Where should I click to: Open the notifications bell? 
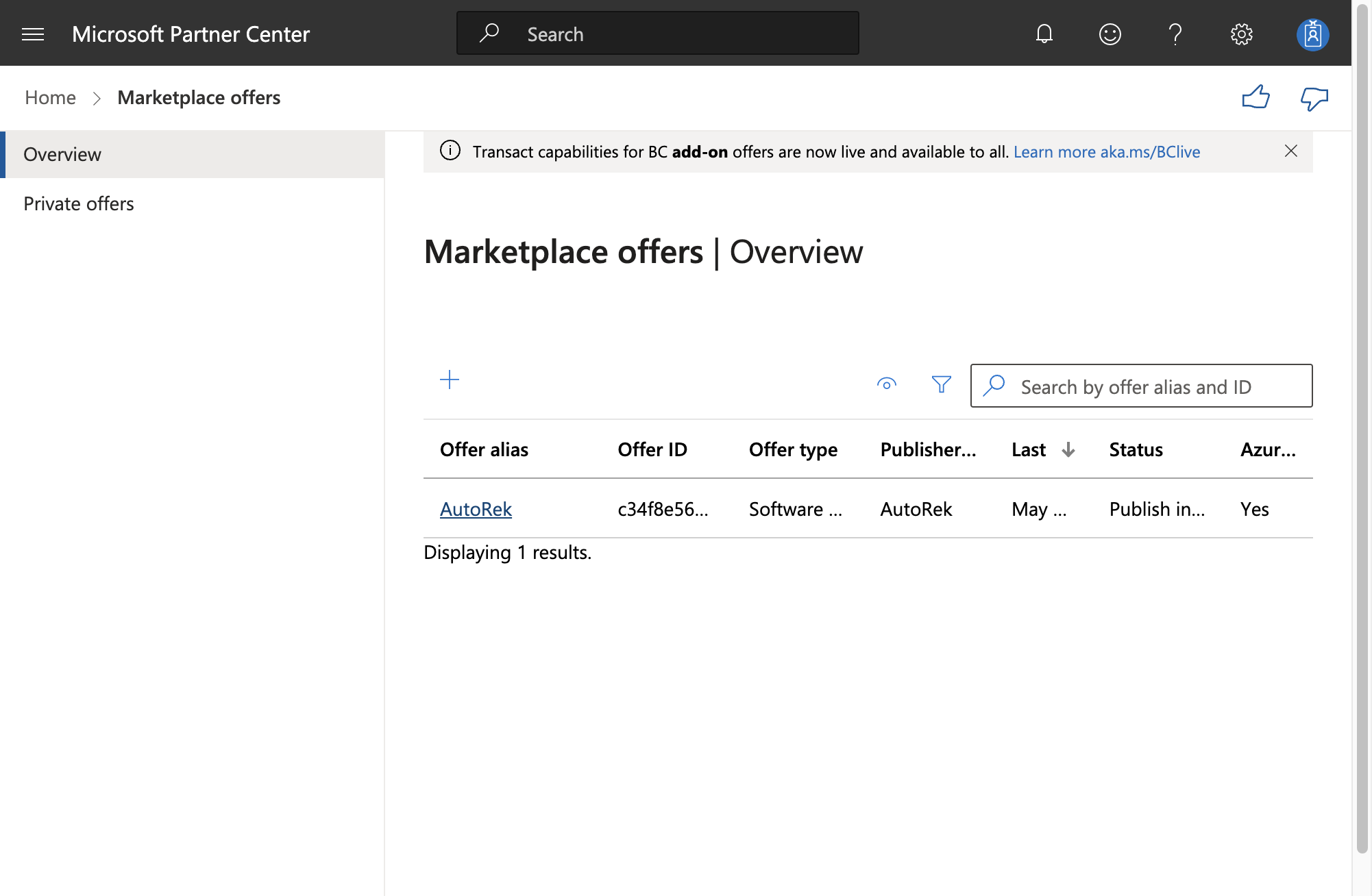[x=1044, y=34]
